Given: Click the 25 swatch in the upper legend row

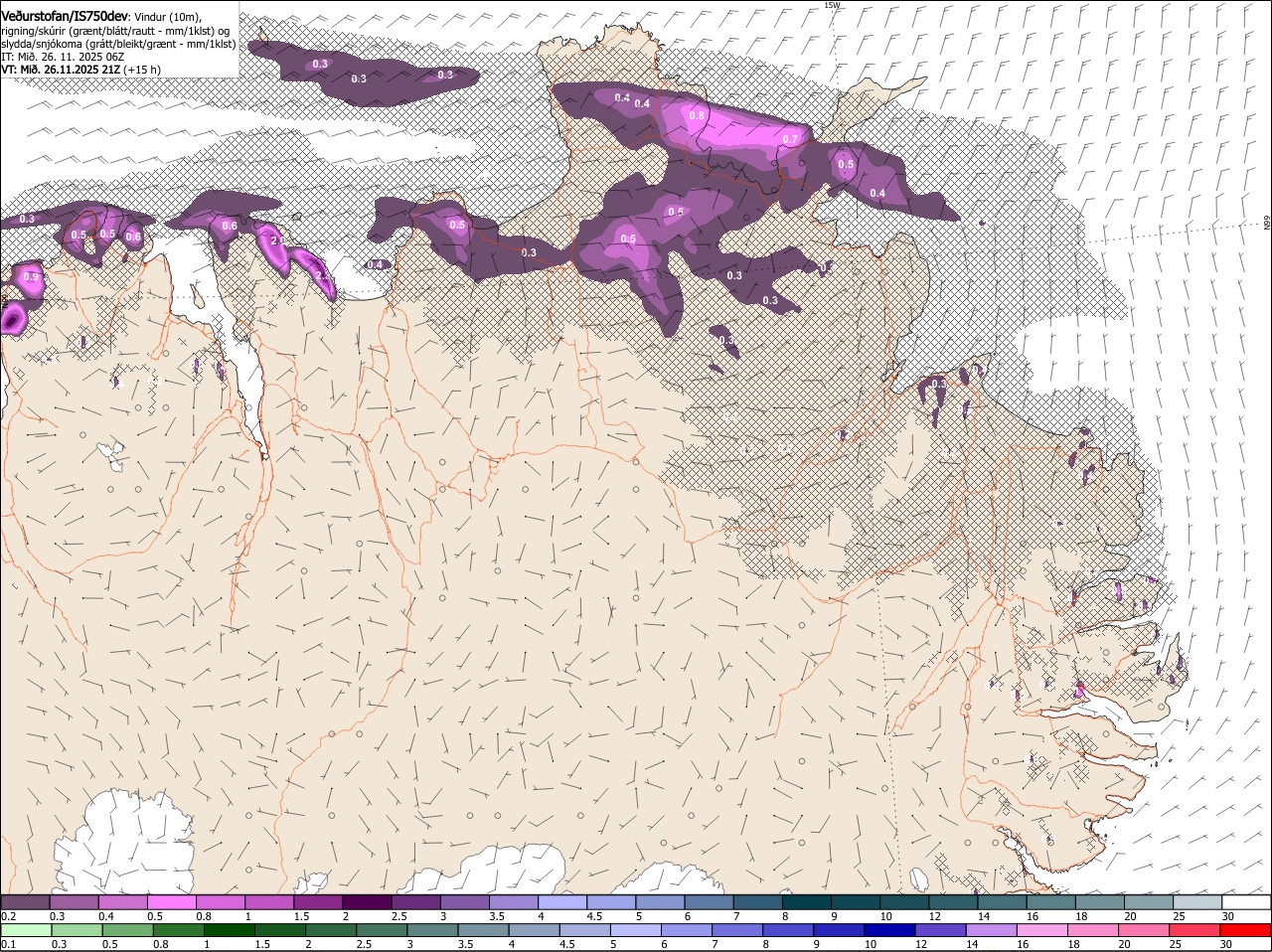Looking at the screenshot, I should click(1197, 901).
